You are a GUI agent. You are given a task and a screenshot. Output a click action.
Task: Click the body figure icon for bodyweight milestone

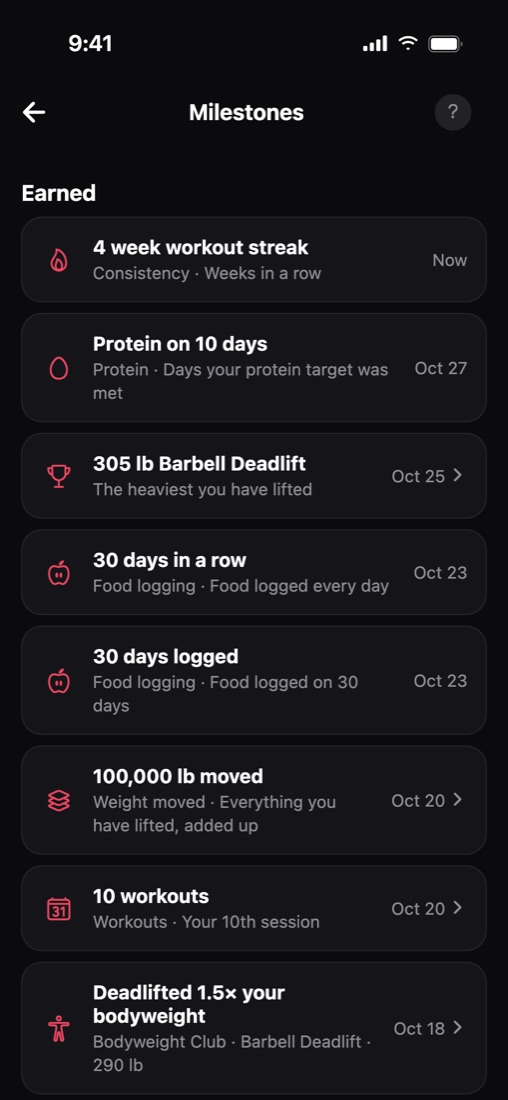click(x=59, y=1028)
